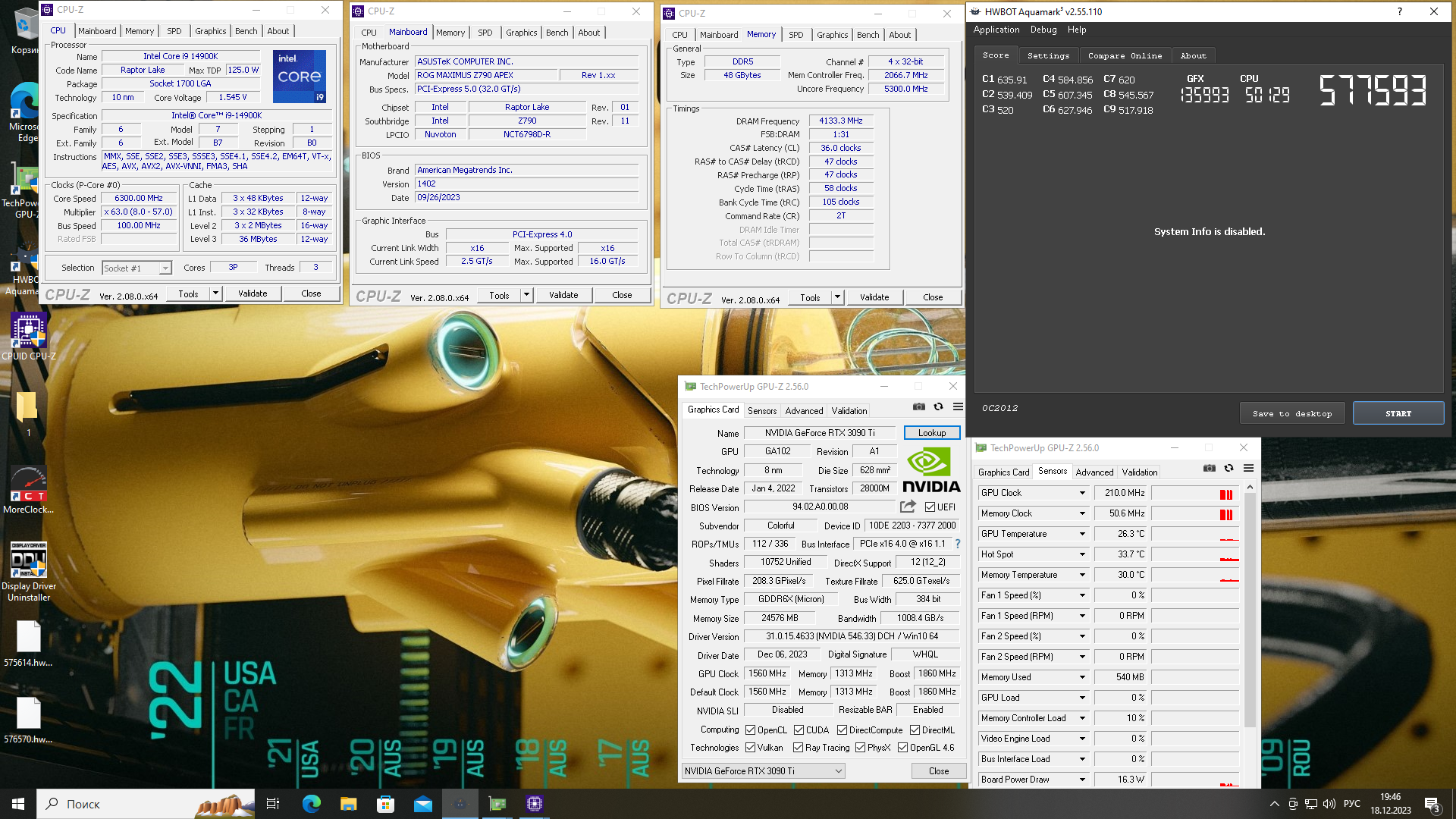Viewport: 1456px width, 819px height.
Task: Toggle the Vulkan checkbox
Action: [750, 748]
